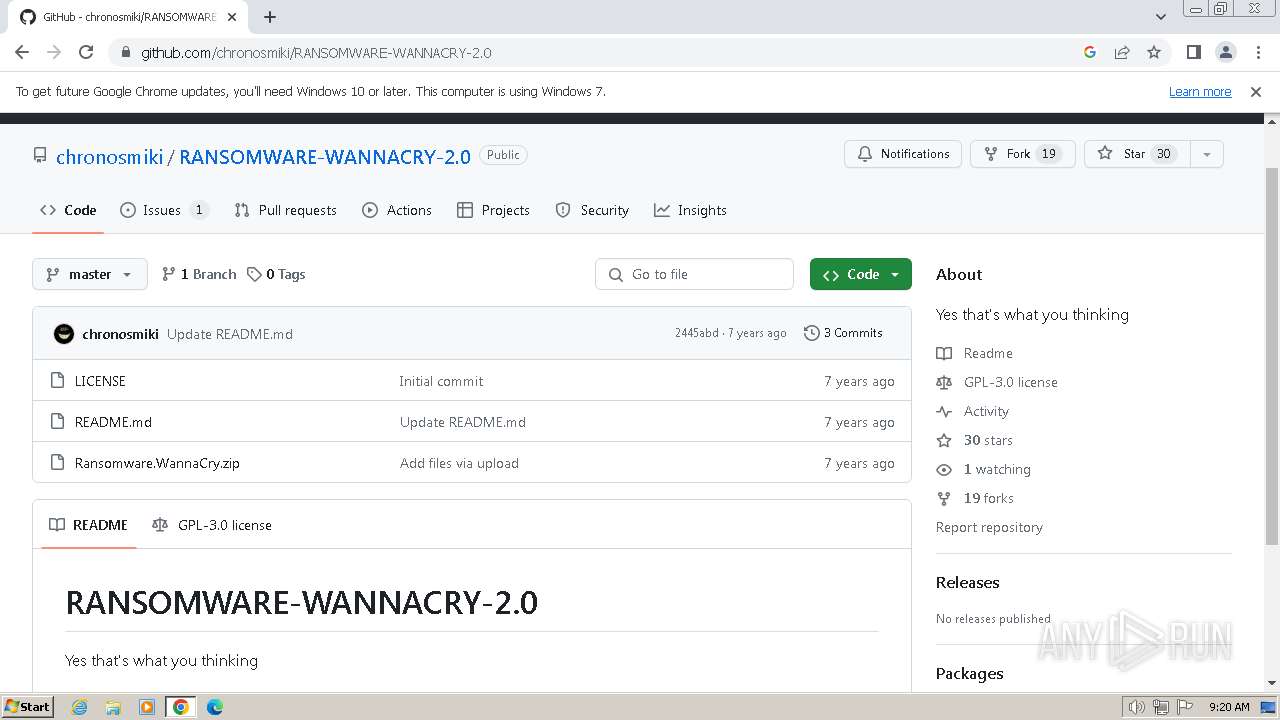Screen dimensions: 1280x720
Task: Click the Notifications button
Action: (903, 154)
